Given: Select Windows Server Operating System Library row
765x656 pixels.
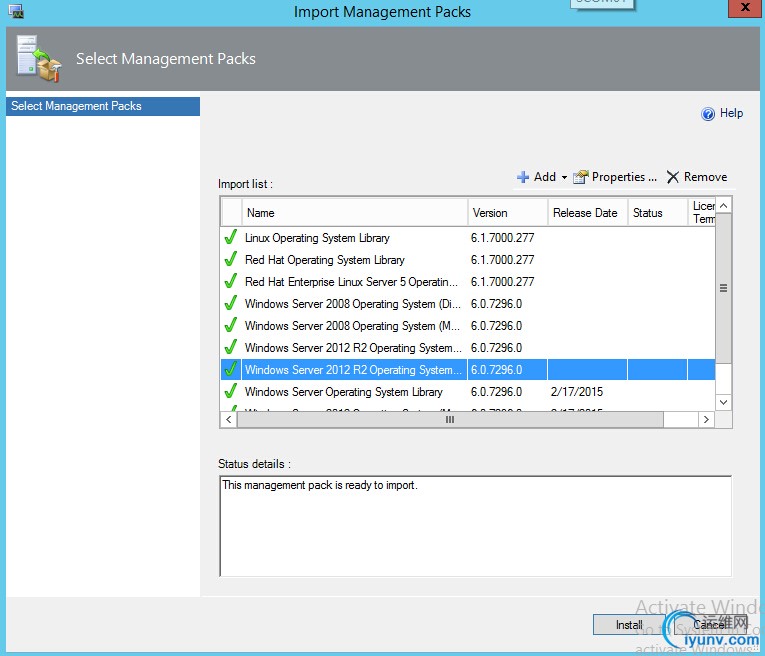Looking at the screenshot, I should pos(468,392).
